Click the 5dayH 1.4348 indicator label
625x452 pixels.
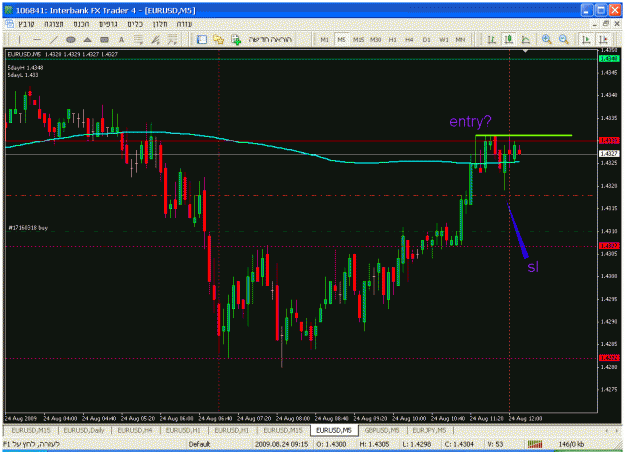coord(25,68)
